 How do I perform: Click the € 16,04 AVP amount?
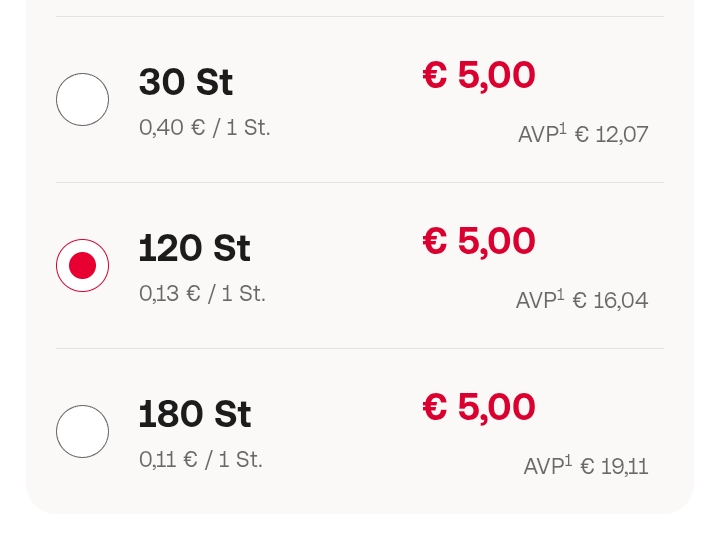(610, 300)
